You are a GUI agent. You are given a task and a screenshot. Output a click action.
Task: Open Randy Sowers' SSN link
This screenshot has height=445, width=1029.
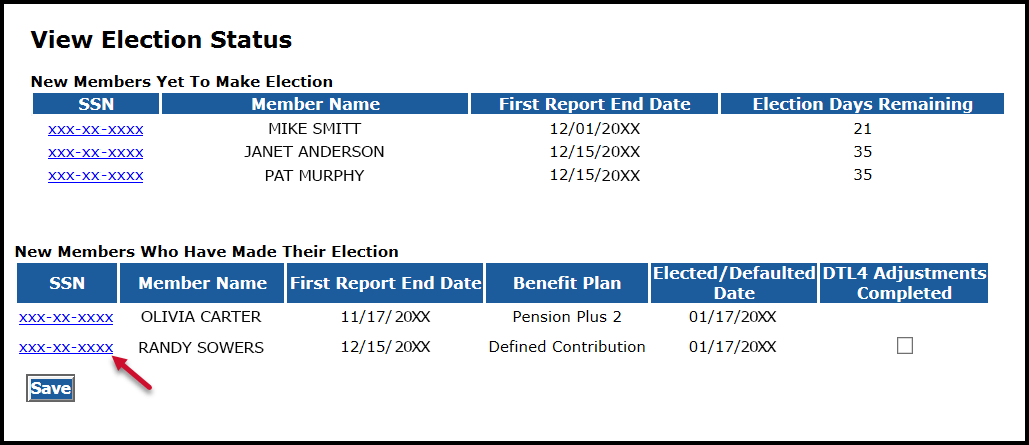point(66,347)
